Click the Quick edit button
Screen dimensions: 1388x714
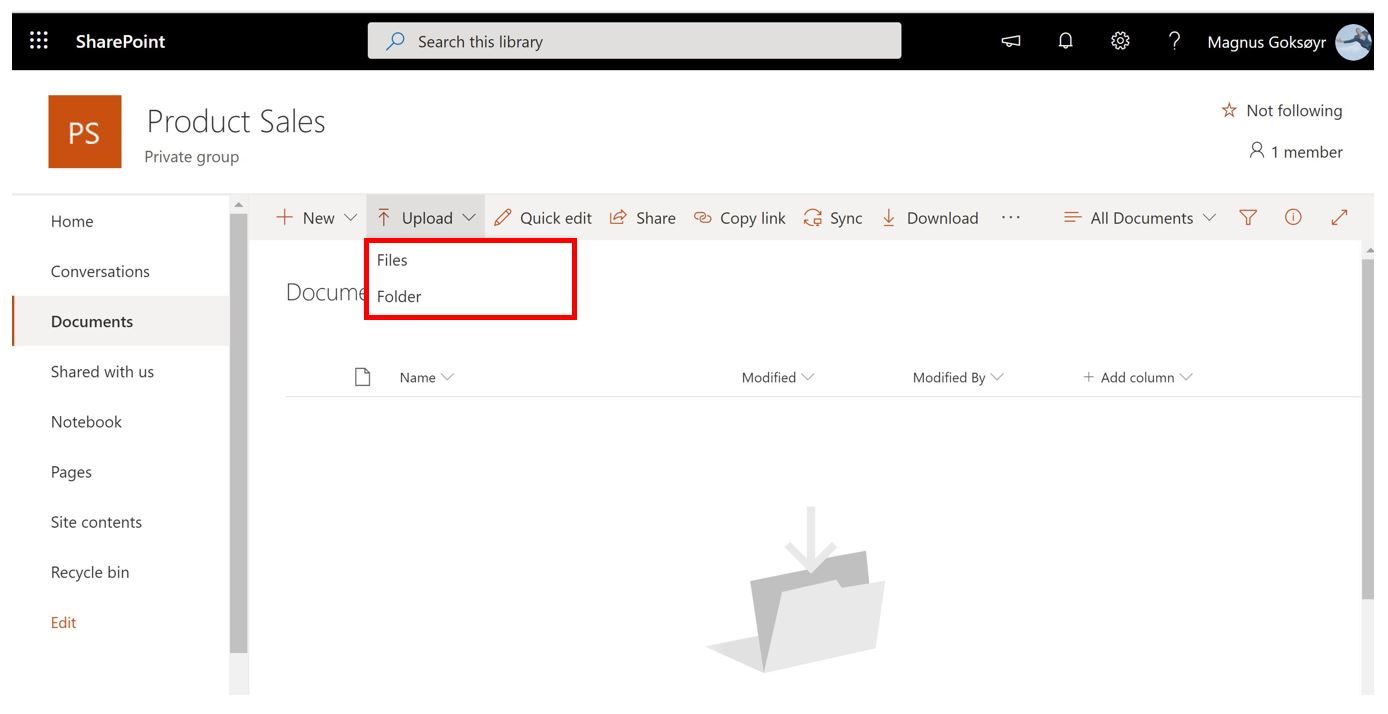(543, 218)
